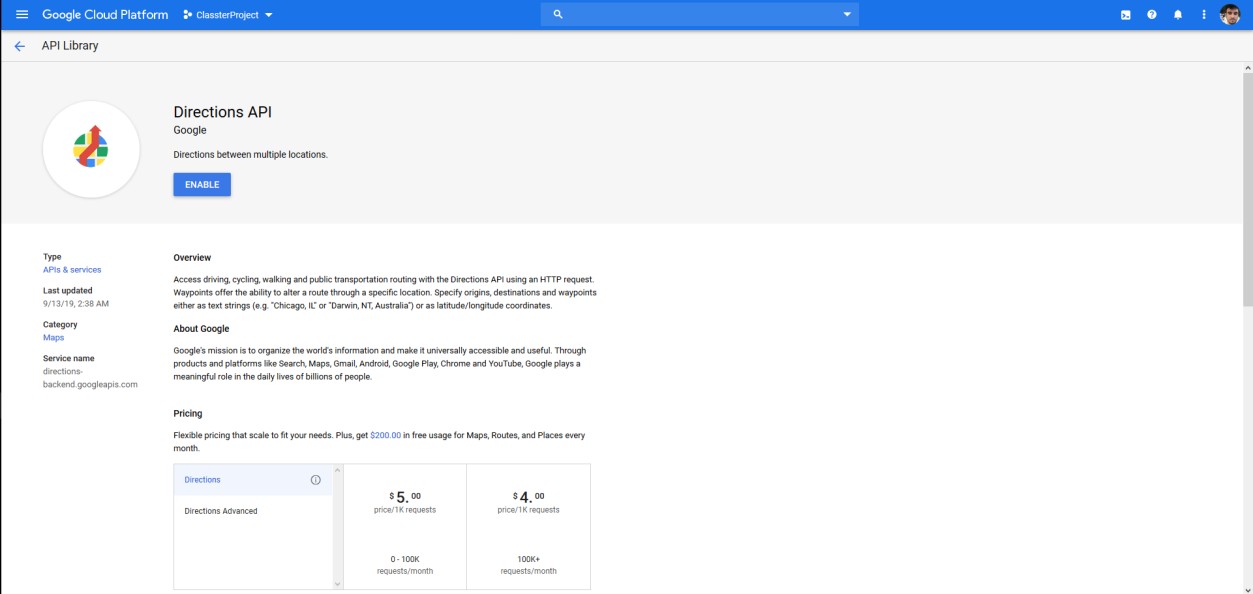Go back using the API Library arrow
Viewport: 1253px width, 594px height.
(x=20, y=46)
